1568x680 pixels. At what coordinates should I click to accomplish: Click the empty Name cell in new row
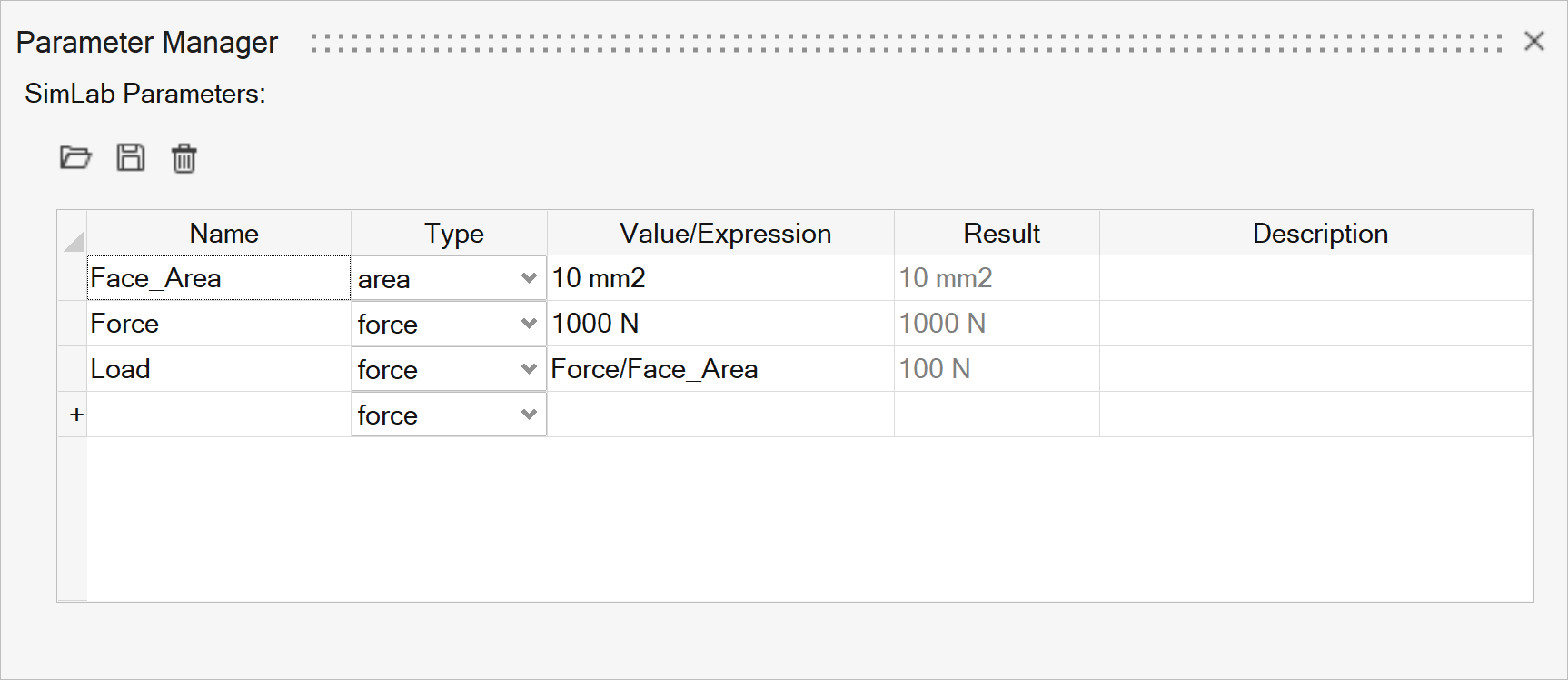pyautogui.click(x=218, y=415)
